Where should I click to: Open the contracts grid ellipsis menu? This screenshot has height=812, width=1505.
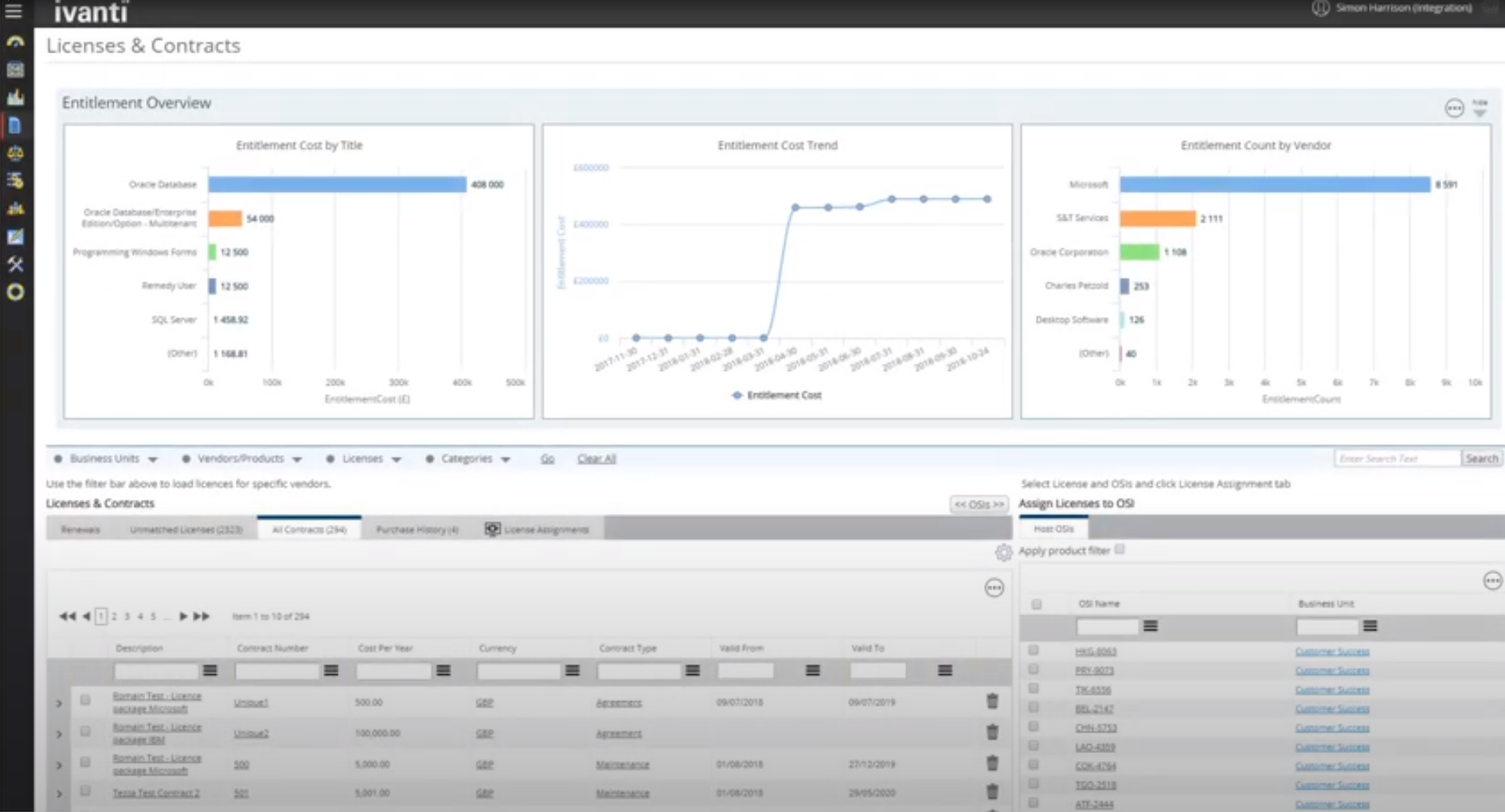coord(994,588)
